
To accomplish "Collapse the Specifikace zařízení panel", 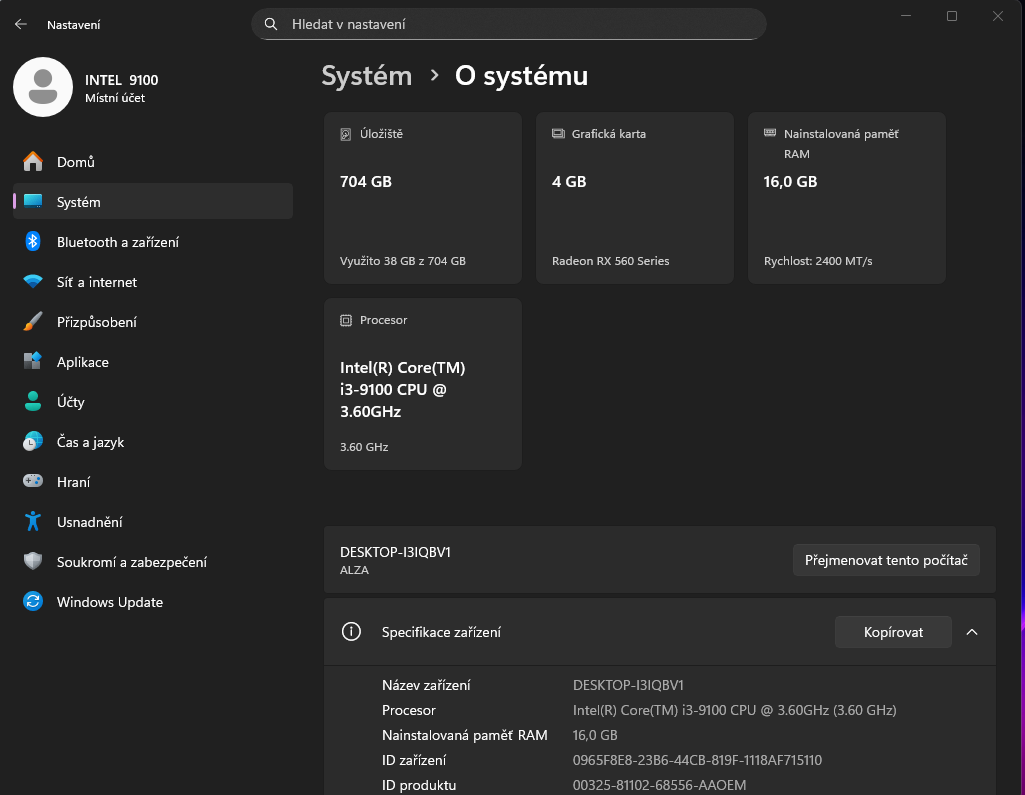I will click(x=971, y=631).
